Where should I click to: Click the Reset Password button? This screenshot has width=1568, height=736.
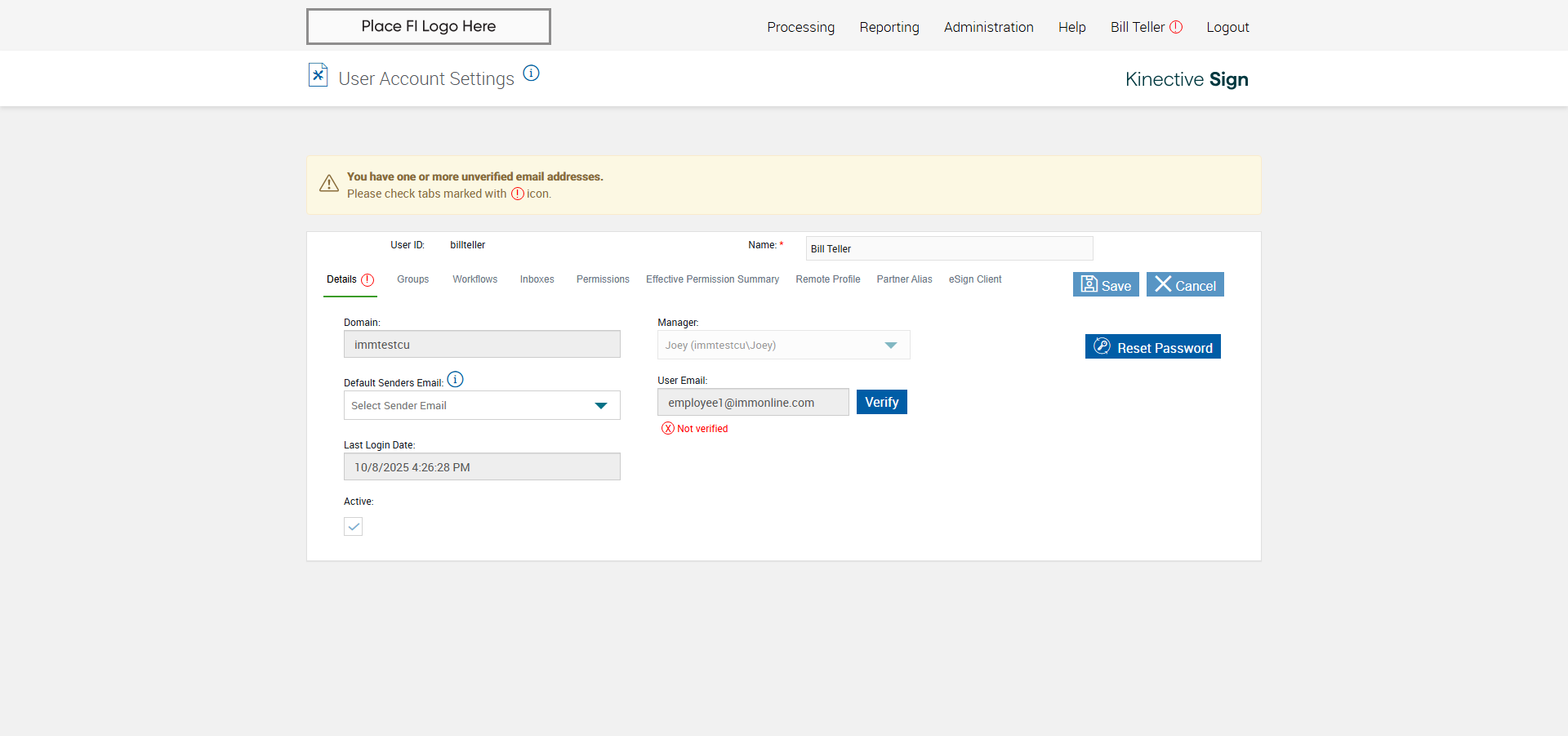click(x=1152, y=347)
